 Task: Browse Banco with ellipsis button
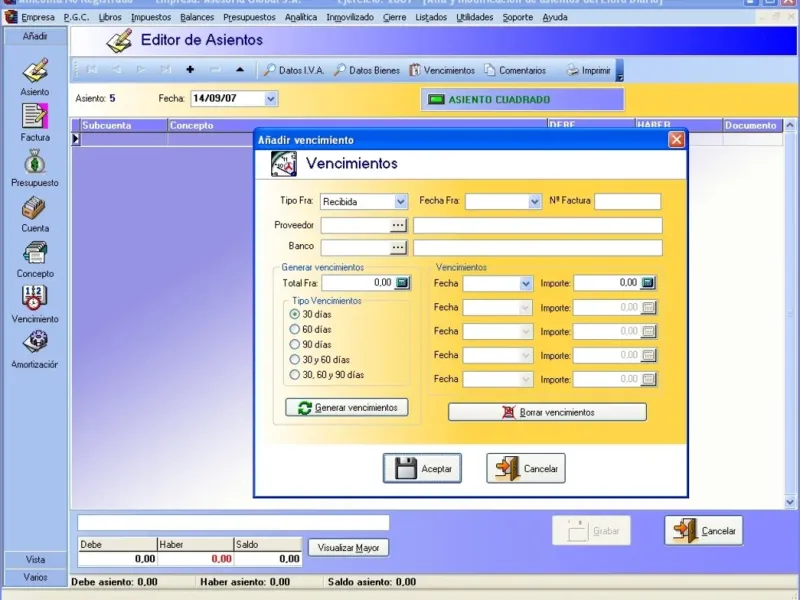[398, 247]
